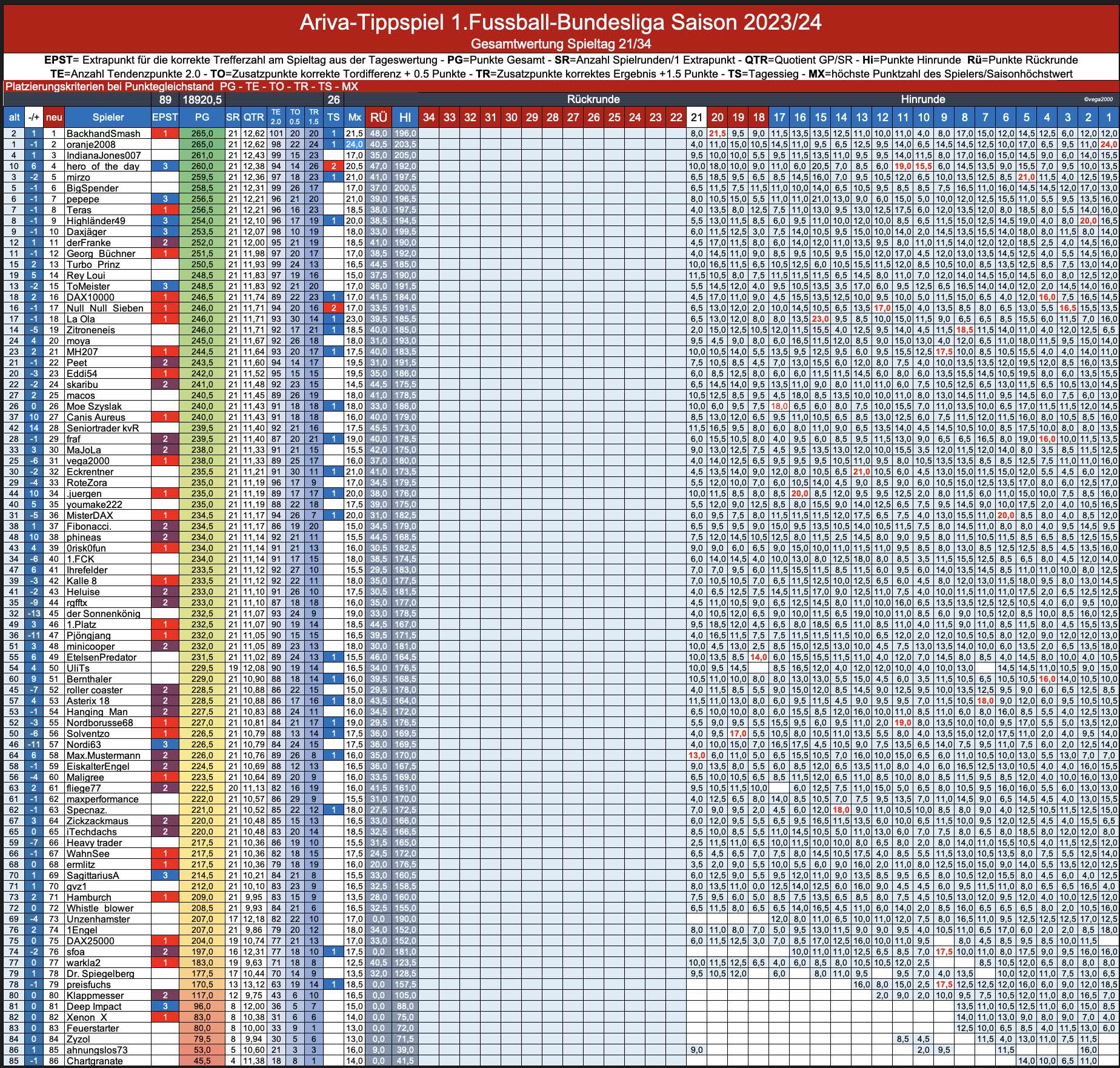
Task: Click player name 'ahnungslos73'
Action: coord(97,1050)
